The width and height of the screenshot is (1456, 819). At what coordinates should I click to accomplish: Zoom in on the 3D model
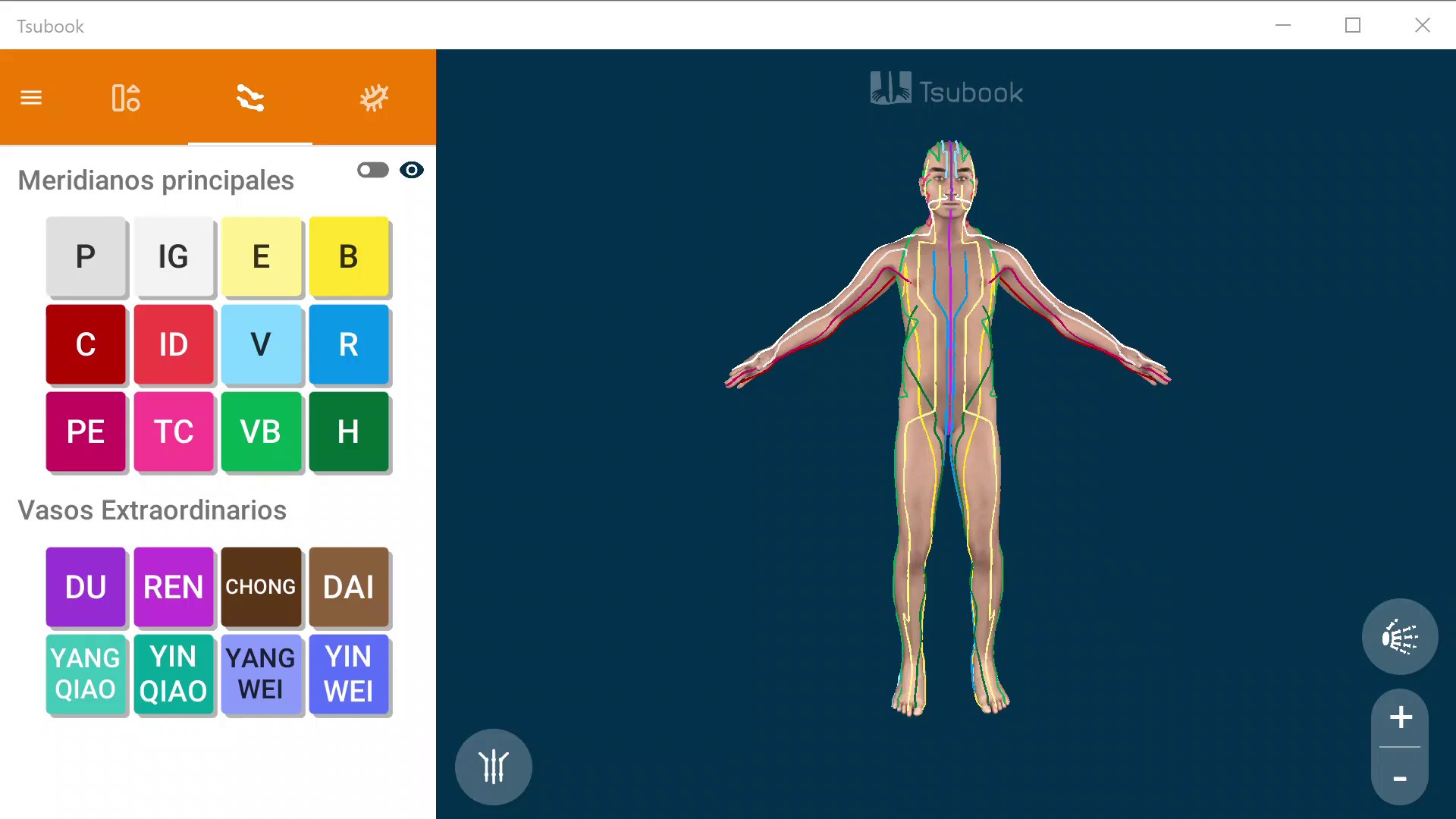pyautogui.click(x=1400, y=717)
